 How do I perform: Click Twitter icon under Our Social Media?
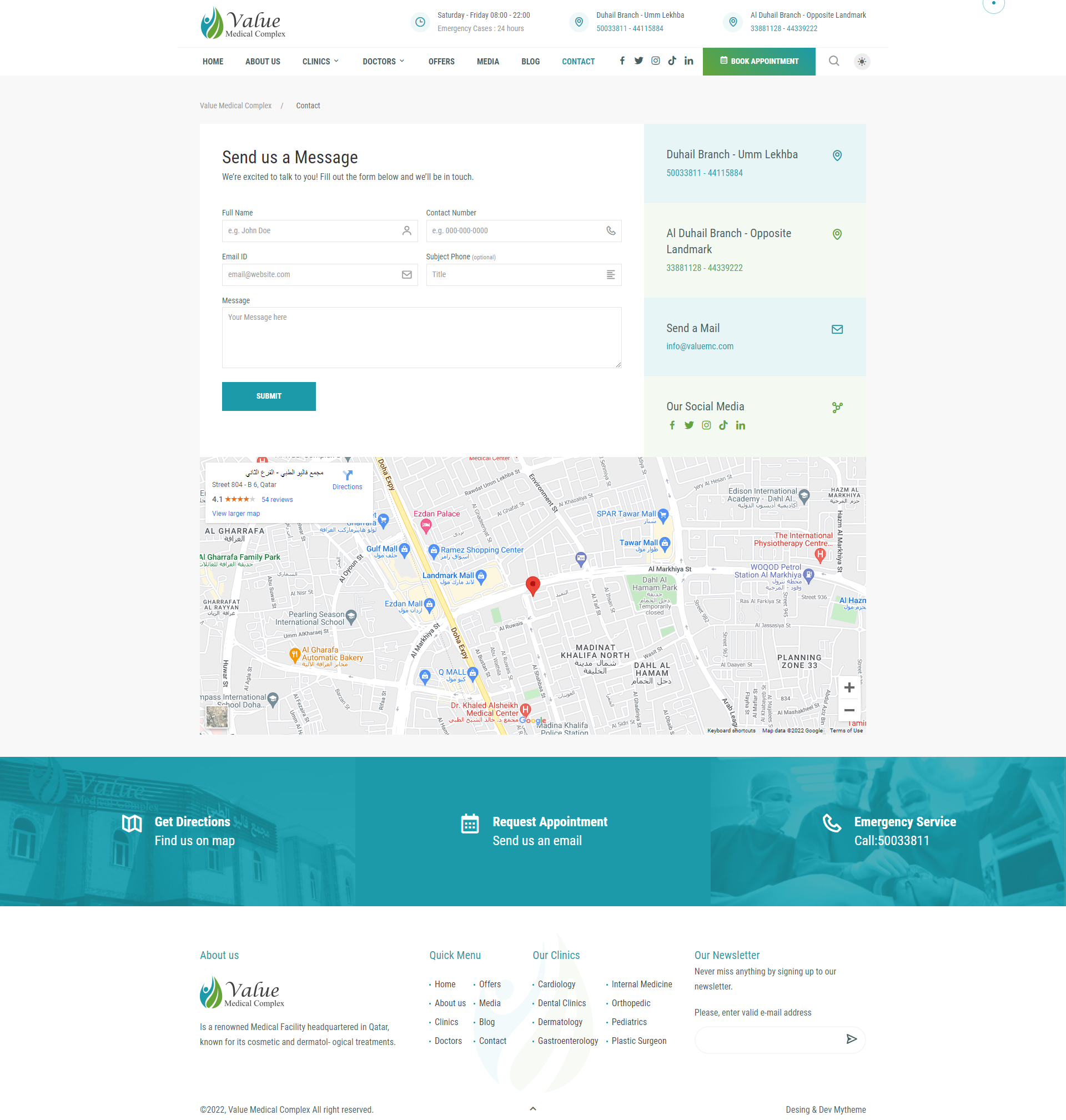[x=688, y=425]
